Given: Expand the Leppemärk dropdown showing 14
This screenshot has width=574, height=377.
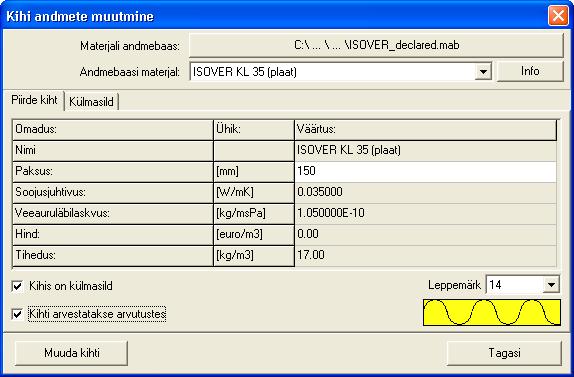Looking at the screenshot, I should click(x=551, y=285).
